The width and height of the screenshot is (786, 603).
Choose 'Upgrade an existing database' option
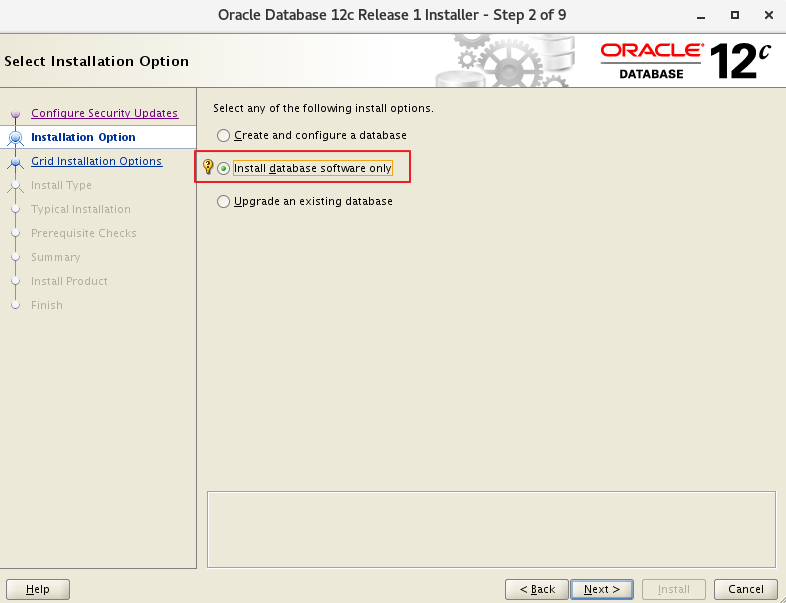pos(305,202)
